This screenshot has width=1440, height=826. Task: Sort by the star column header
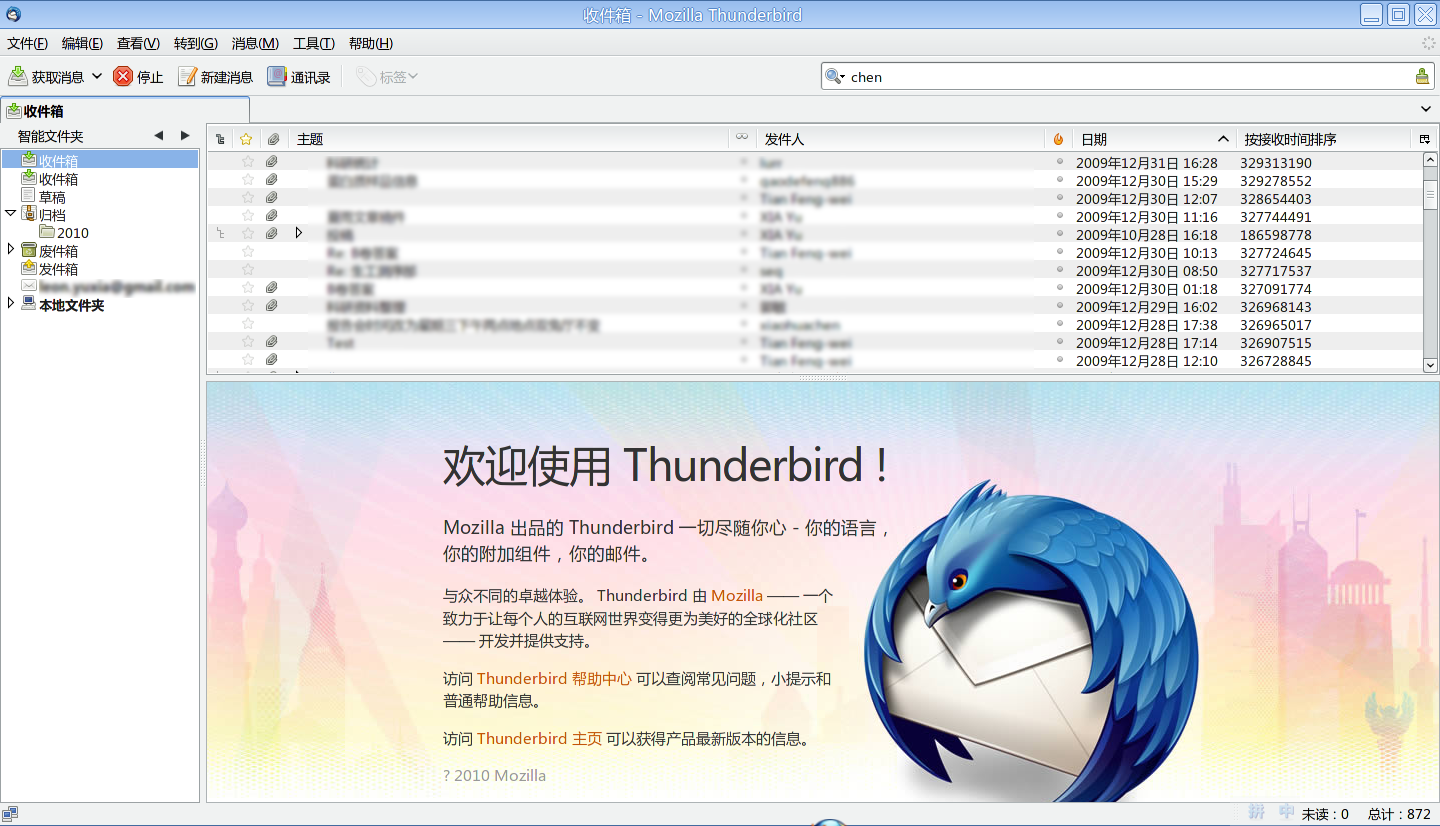coord(246,139)
